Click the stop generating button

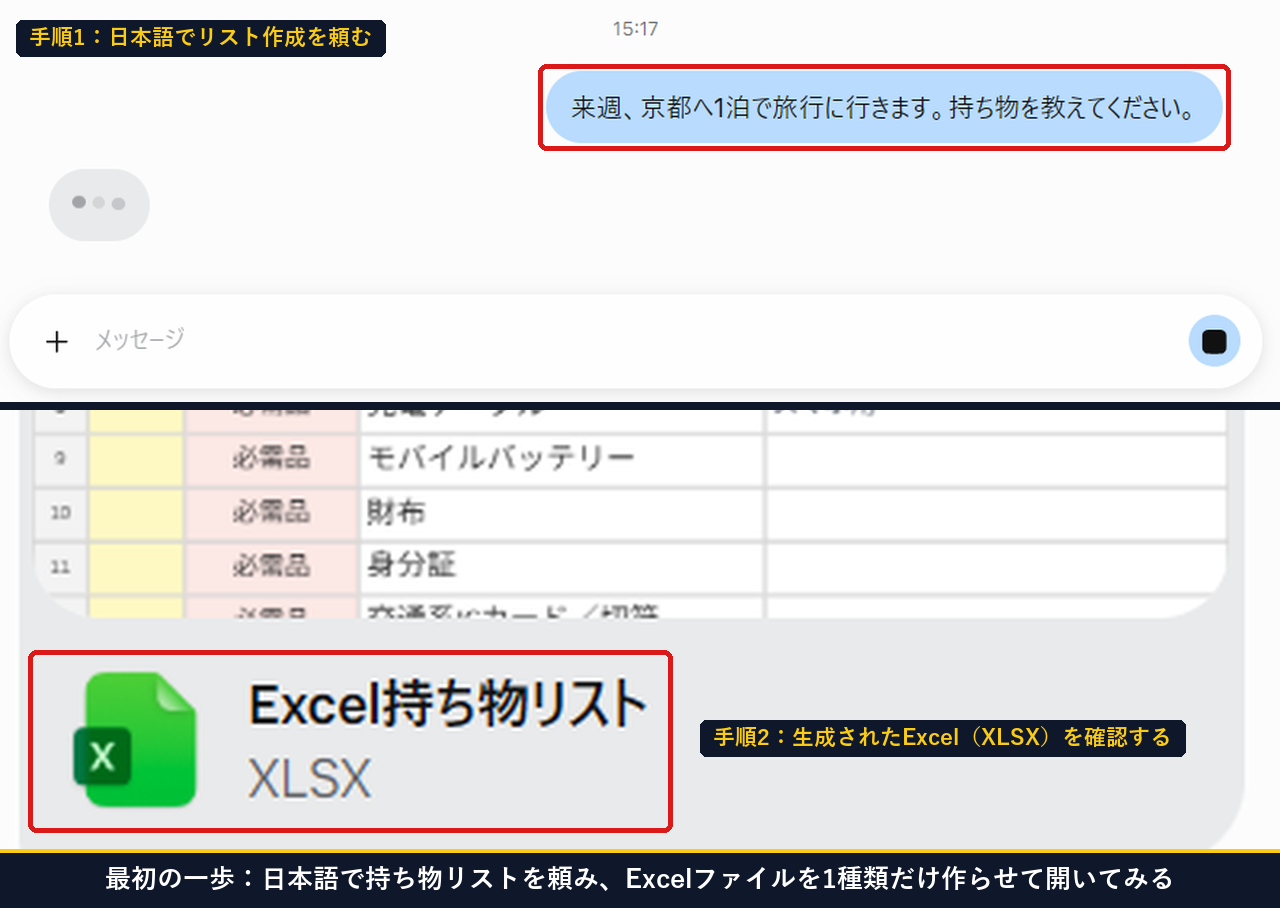[x=1214, y=342]
